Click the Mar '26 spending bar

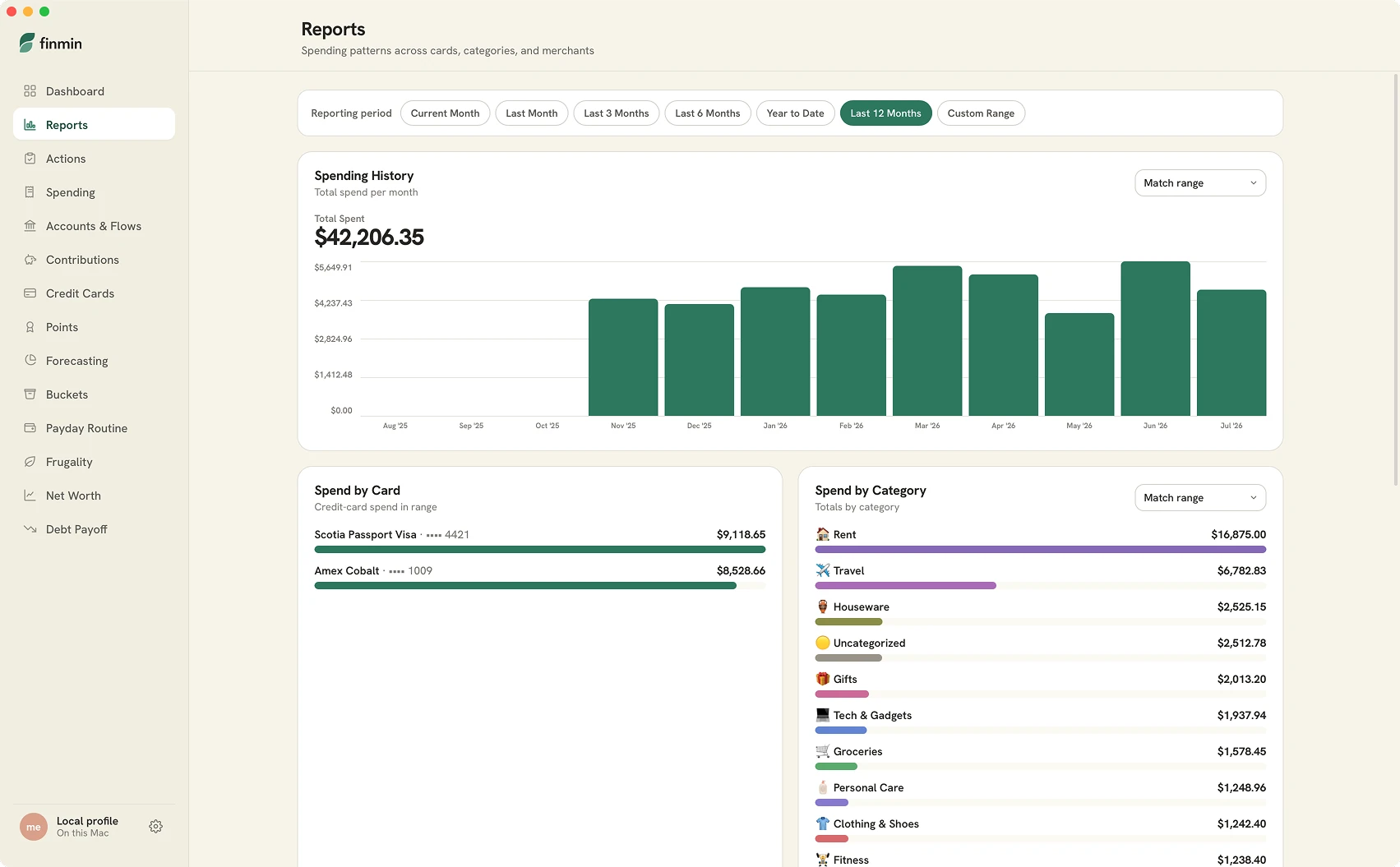click(x=927, y=341)
